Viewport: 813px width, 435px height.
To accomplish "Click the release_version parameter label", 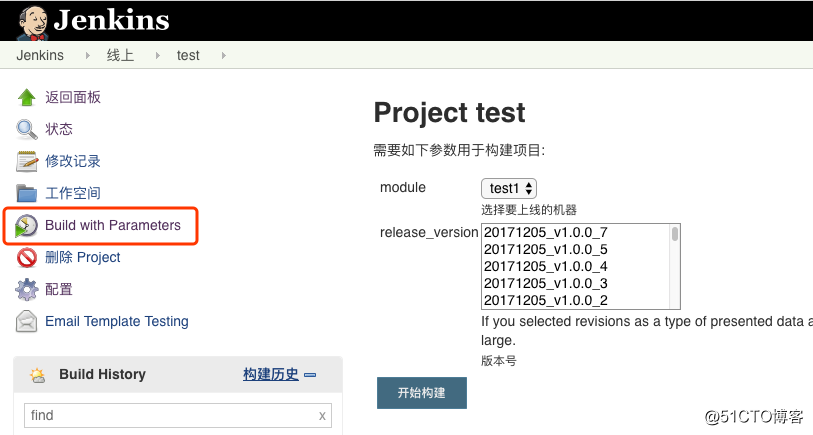I will pos(429,232).
